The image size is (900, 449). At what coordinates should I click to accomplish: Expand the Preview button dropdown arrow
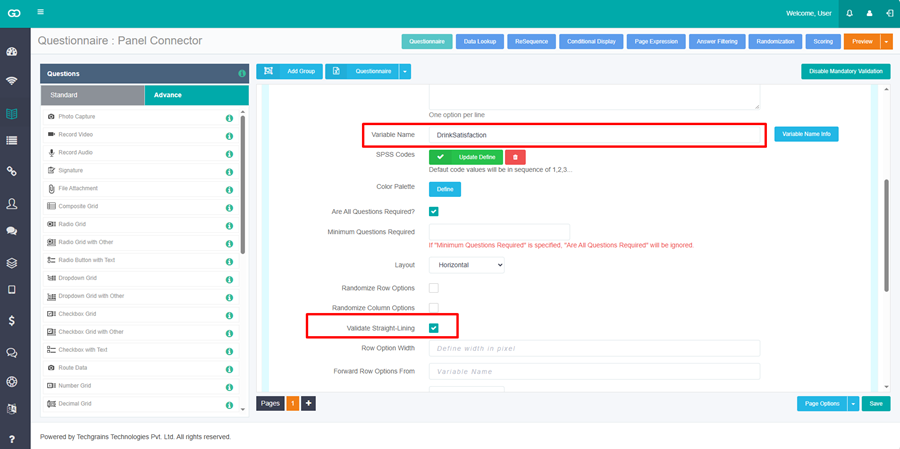click(887, 41)
